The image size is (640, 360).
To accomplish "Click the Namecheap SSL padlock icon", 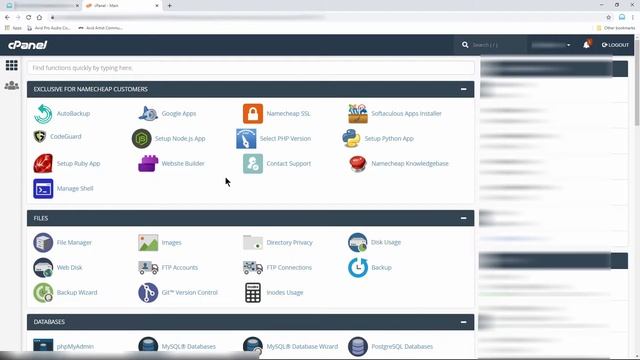I will tap(253, 113).
